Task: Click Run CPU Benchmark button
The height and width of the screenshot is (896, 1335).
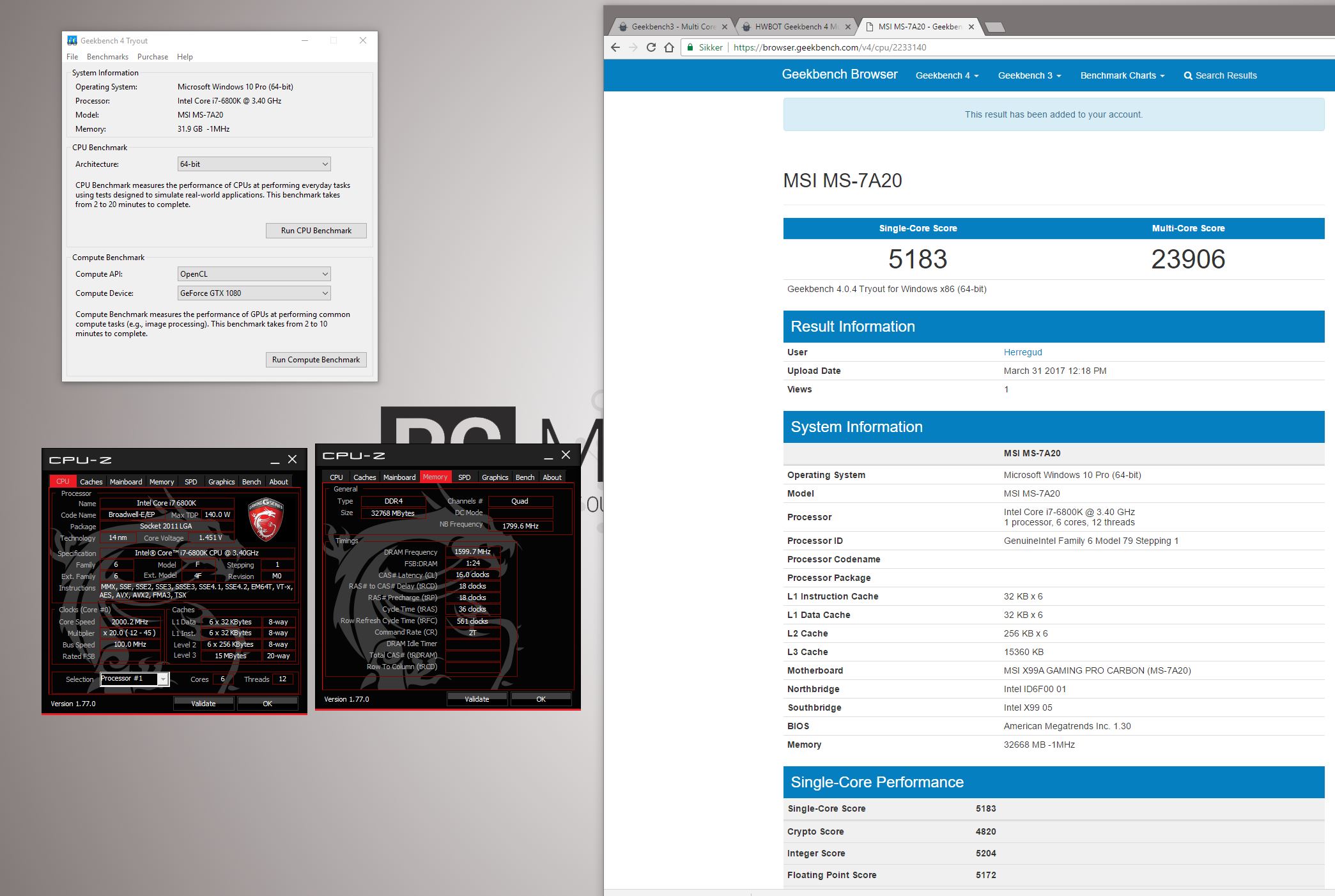Action: (x=316, y=231)
